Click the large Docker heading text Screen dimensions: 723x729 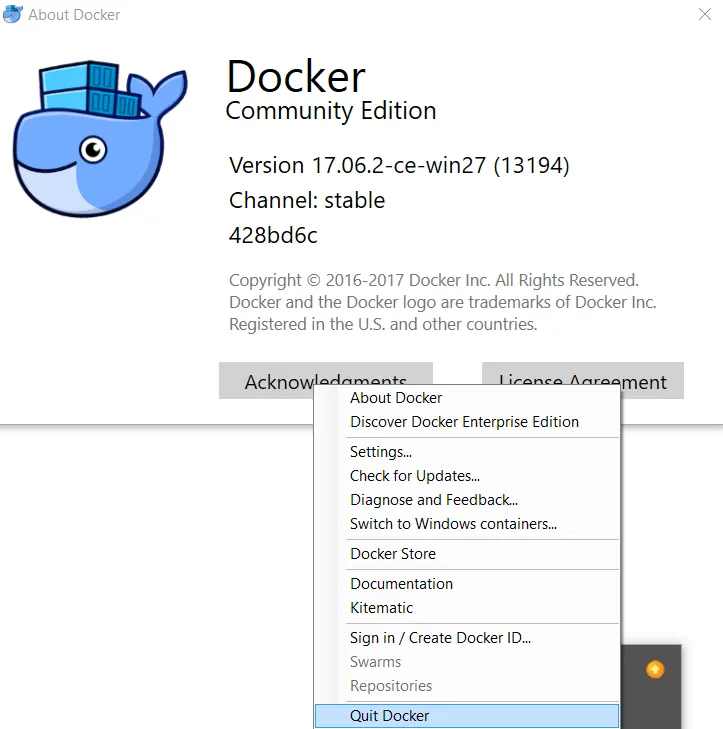click(296, 76)
